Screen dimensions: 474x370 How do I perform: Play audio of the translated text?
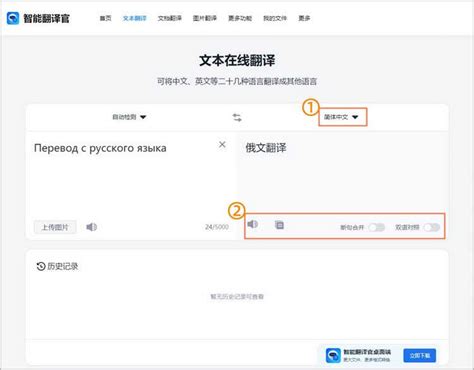tap(253, 224)
